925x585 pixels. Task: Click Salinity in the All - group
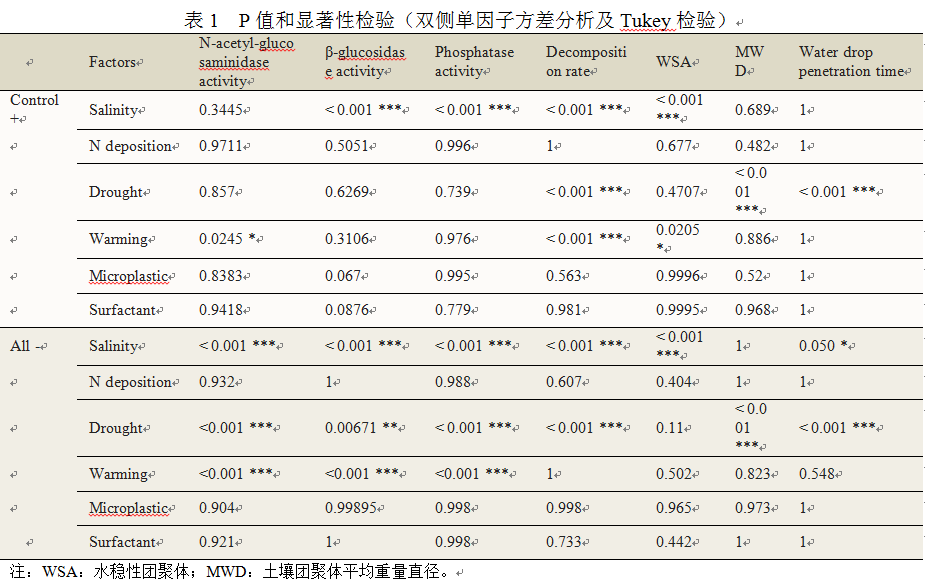(x=113, y=346)
